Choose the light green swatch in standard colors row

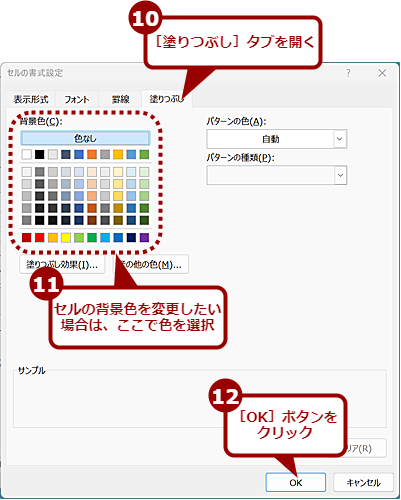tap(79, 237)
